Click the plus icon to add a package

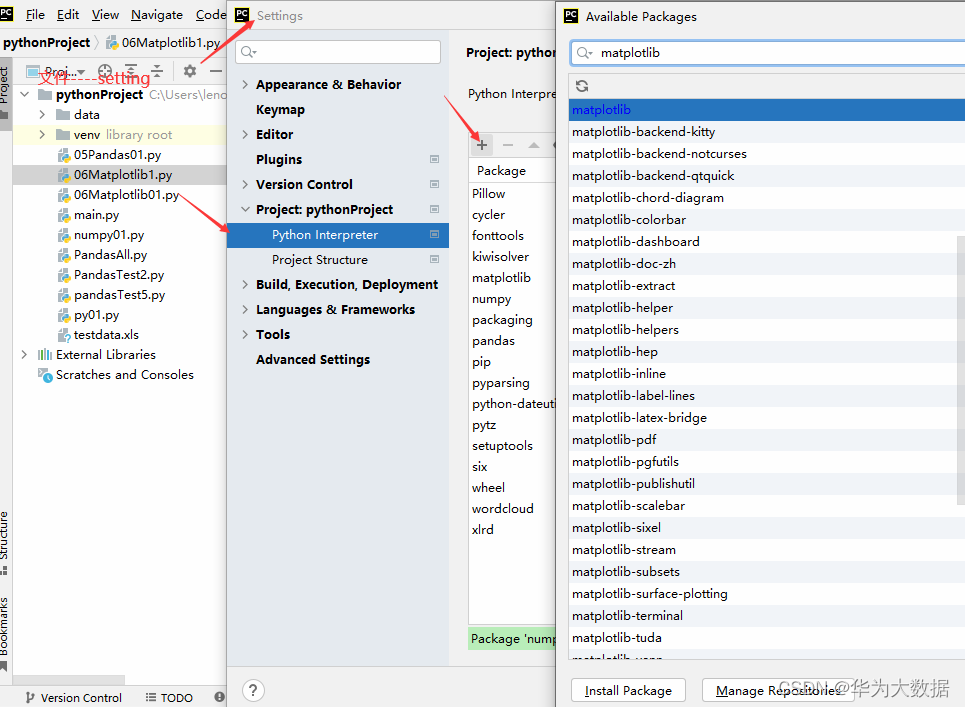[x=482, y=145]
